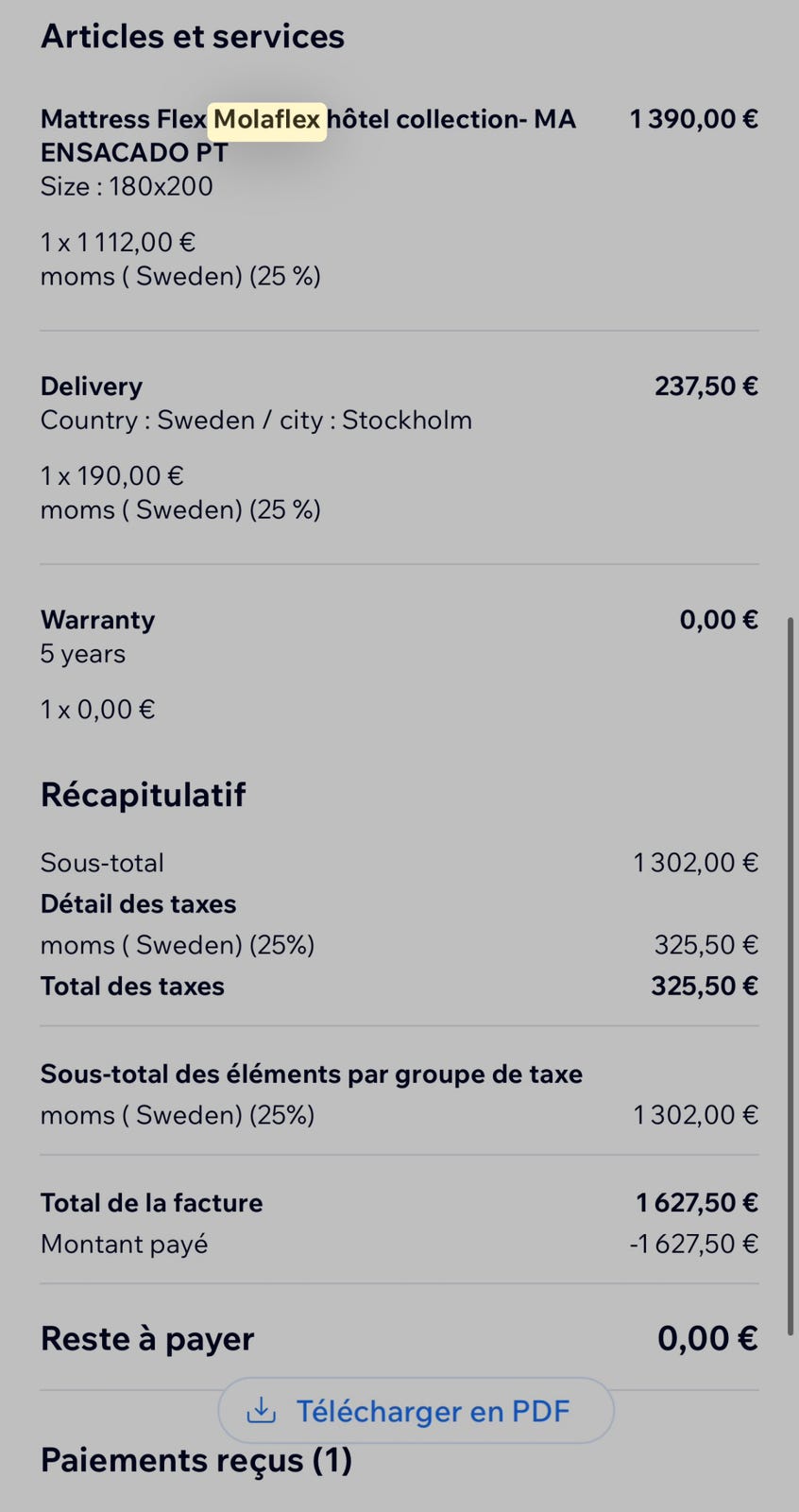799x1512 pixels.
Task: Click the Montant payé amount -1 627,50 €
Action: pyautogui.click(x=693, y=1244)
